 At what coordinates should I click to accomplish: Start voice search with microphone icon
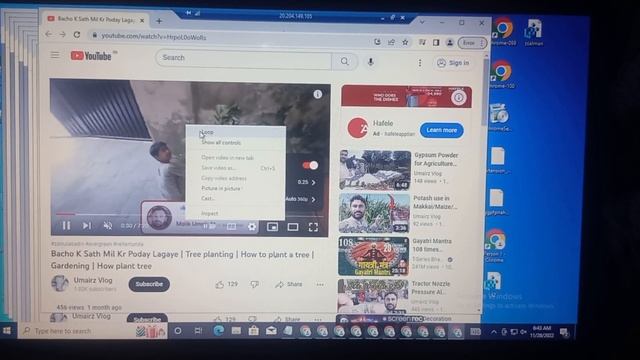coord(371,62)
